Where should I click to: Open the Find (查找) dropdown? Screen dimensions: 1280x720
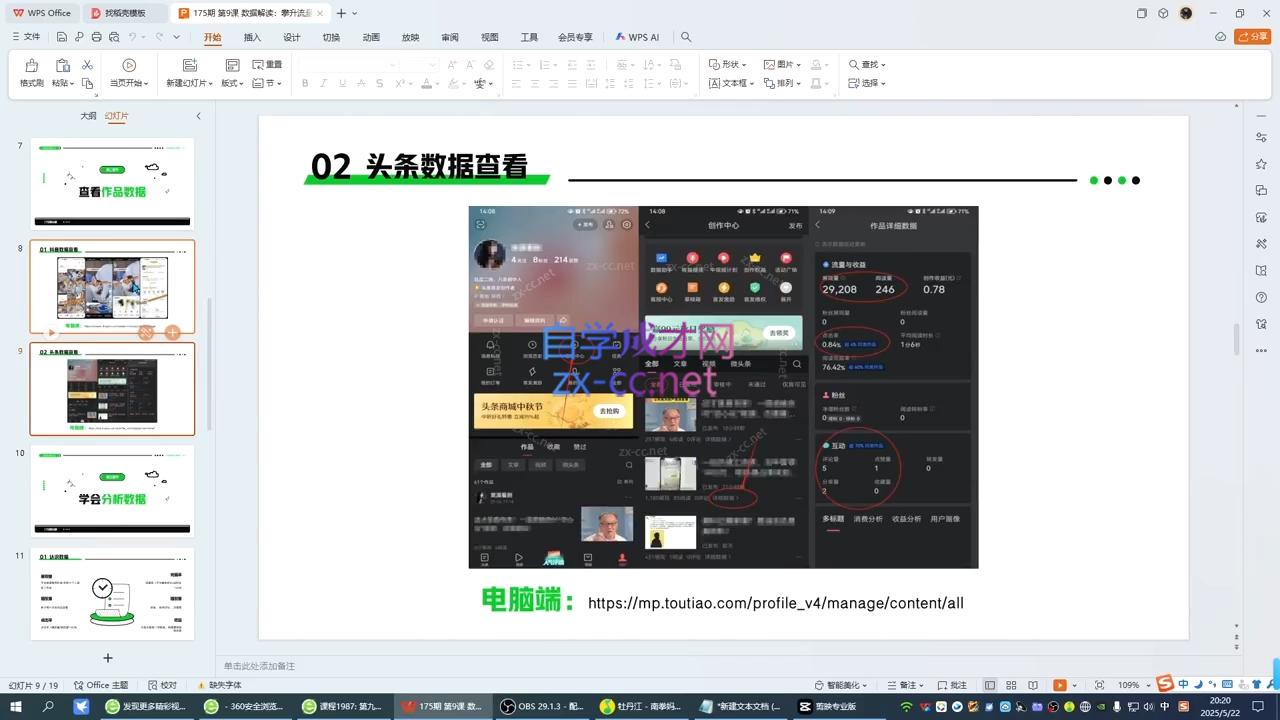coord(867,64)
